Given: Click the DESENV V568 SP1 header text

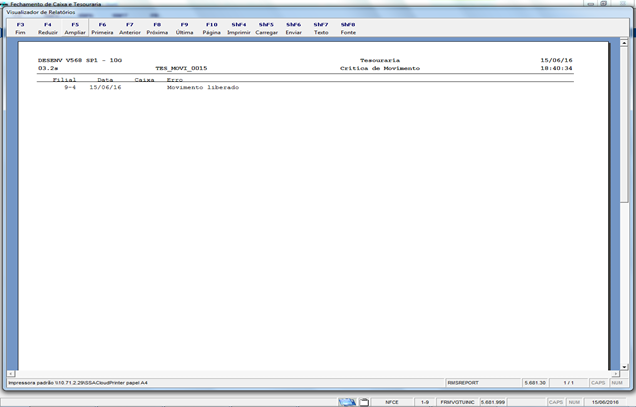Looking at the screenshot, I should 80,60.
